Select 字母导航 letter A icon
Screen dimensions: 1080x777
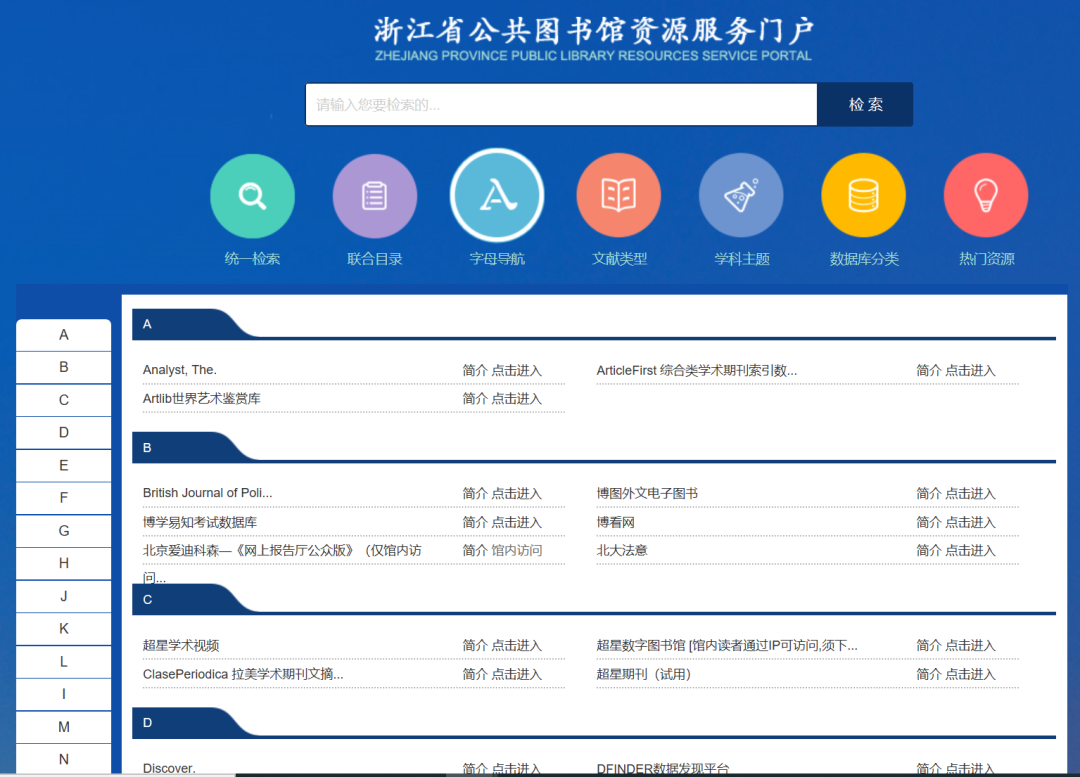[497, 196]
